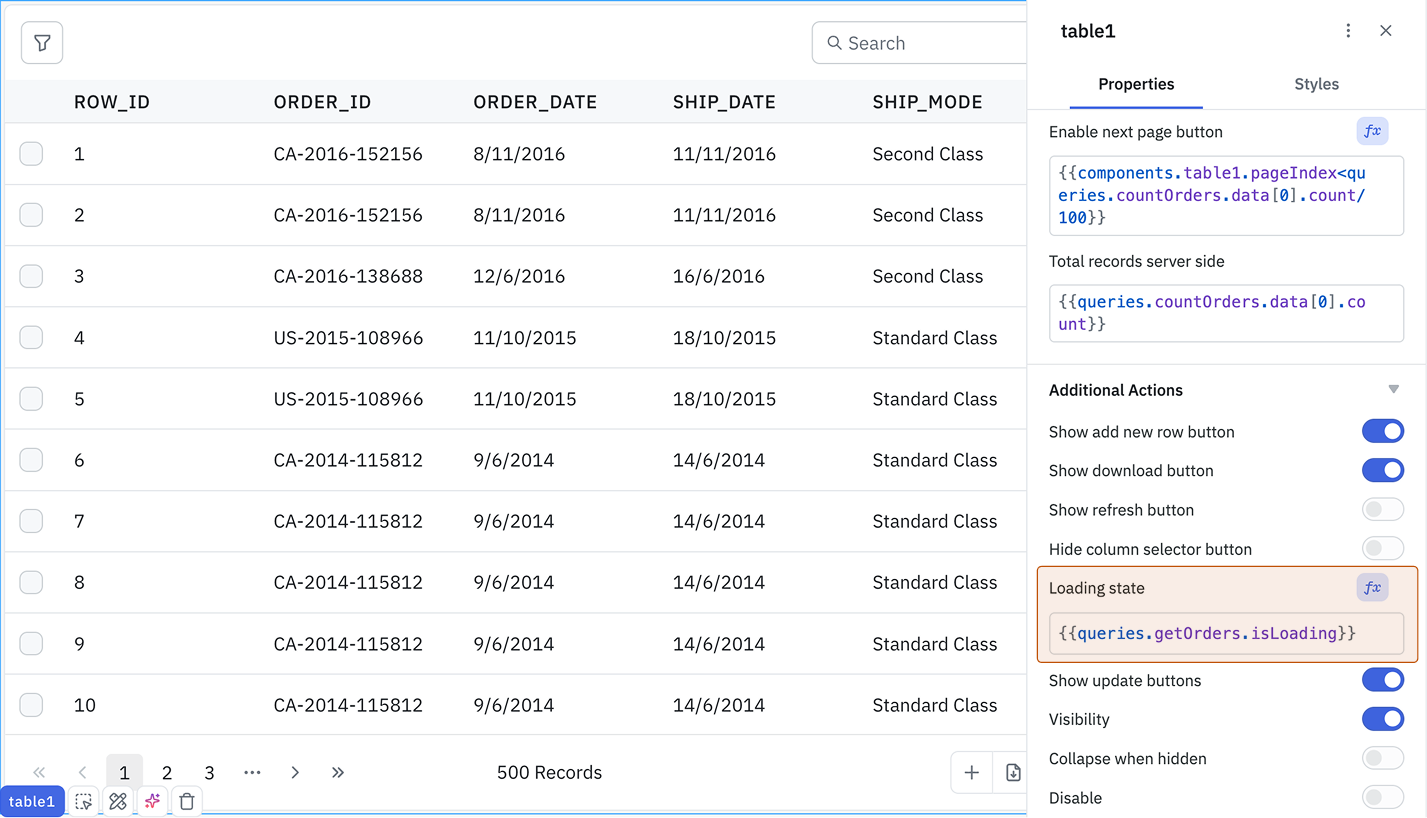The width and height of the screenshot is (1427, 818).
Task: Switch to the Styles tab
Action: tap(1316, 84)
